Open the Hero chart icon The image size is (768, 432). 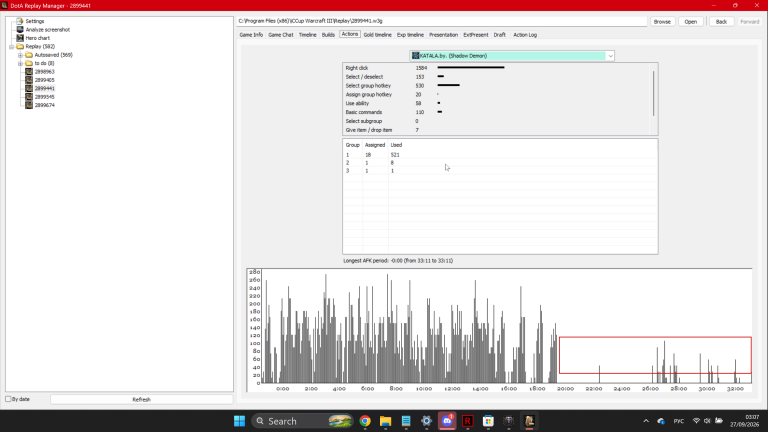20,38
